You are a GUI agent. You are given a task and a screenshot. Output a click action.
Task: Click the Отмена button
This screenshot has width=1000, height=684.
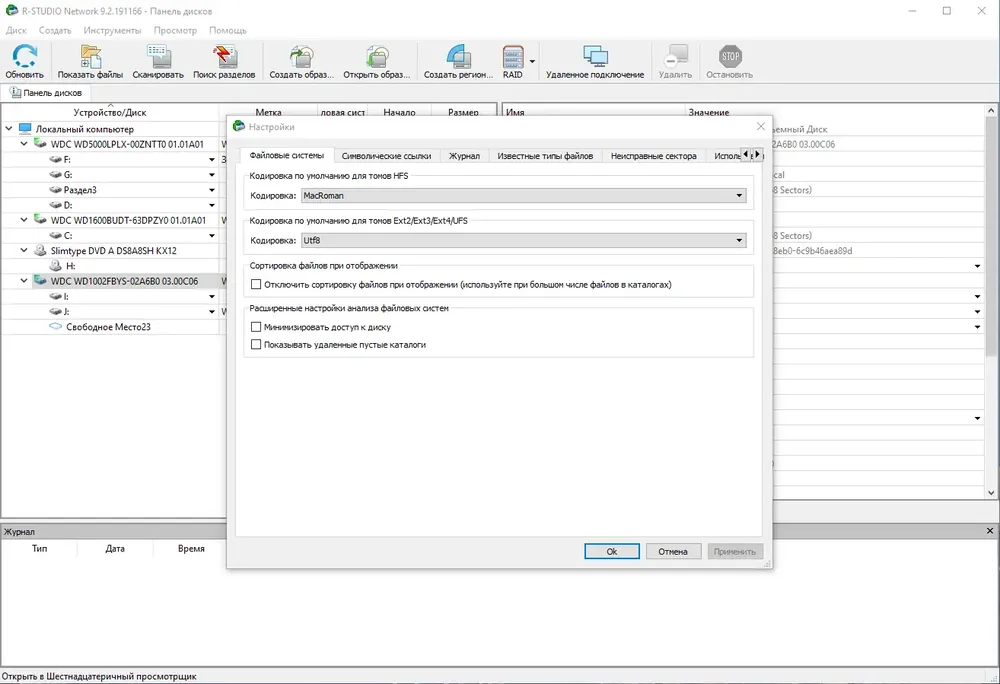click(x=673, y=551)
